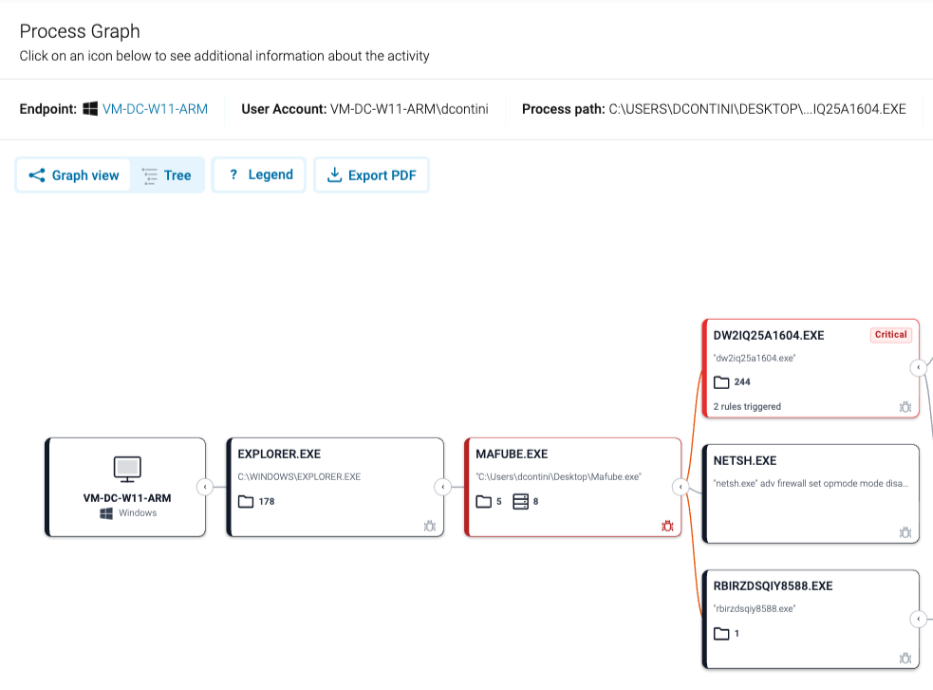Image resolution: width=933 pixels, height=690 pixels.
Task: Click the 'rbirzdsqiy8588.exe' command text
Action: [x=754, y=609]
